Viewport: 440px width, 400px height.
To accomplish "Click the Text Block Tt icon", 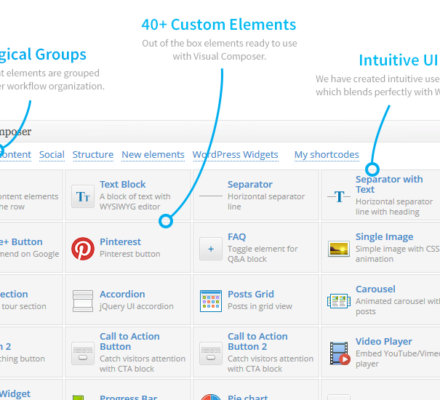I will pos(83,197).
